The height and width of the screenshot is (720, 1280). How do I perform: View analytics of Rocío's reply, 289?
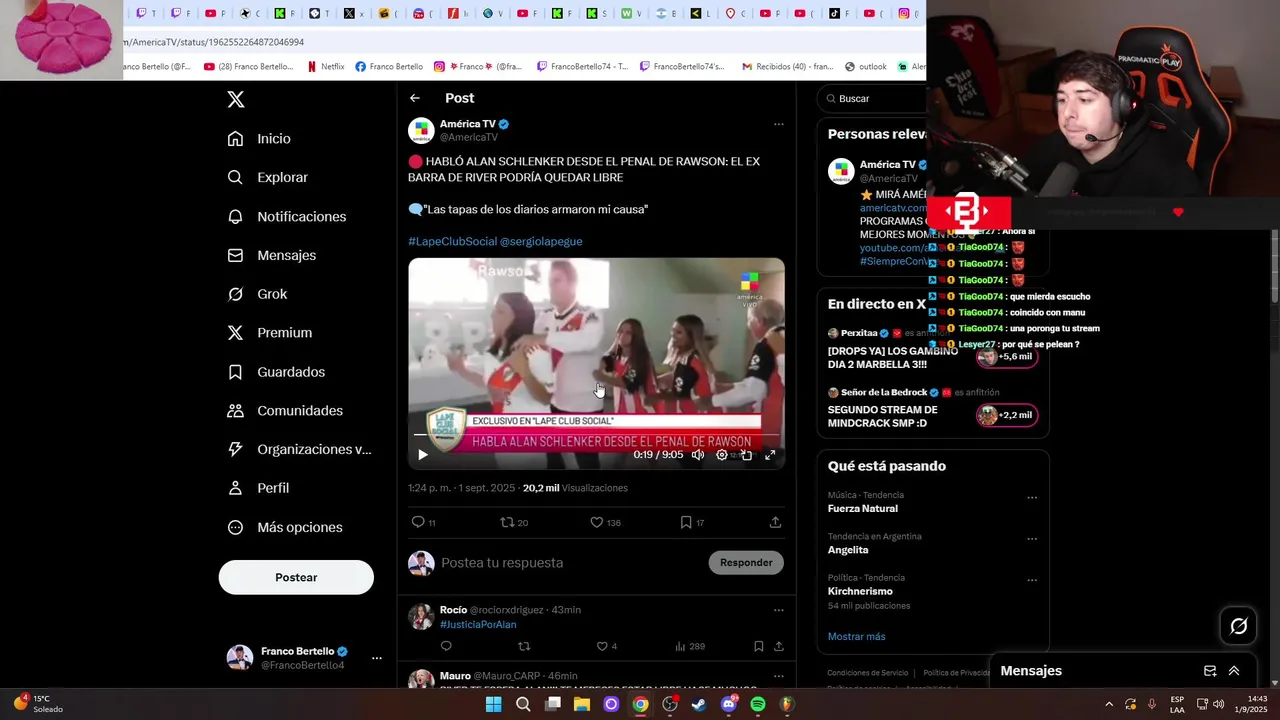[x=690, y=647]
